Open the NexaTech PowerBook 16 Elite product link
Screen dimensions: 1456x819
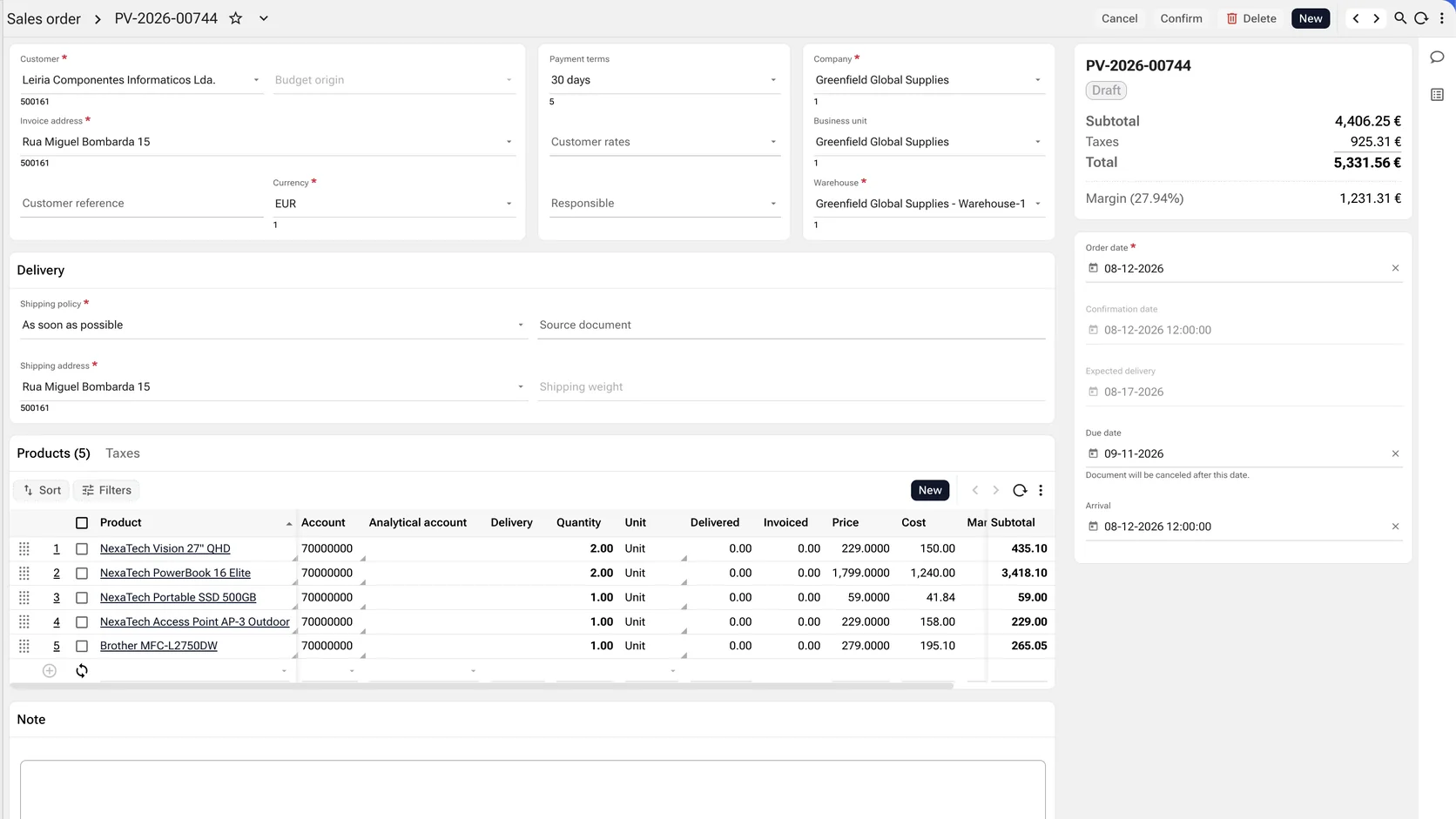point(175,573)
